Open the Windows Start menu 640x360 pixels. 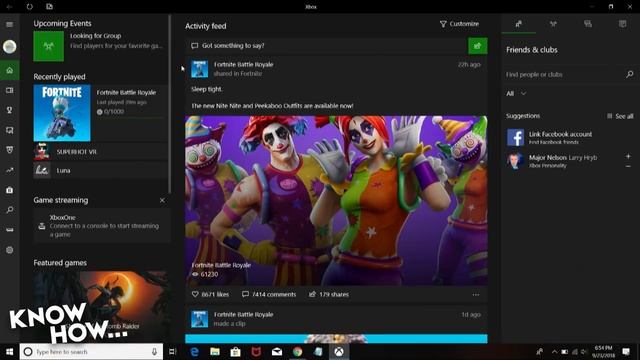[9, 352]
